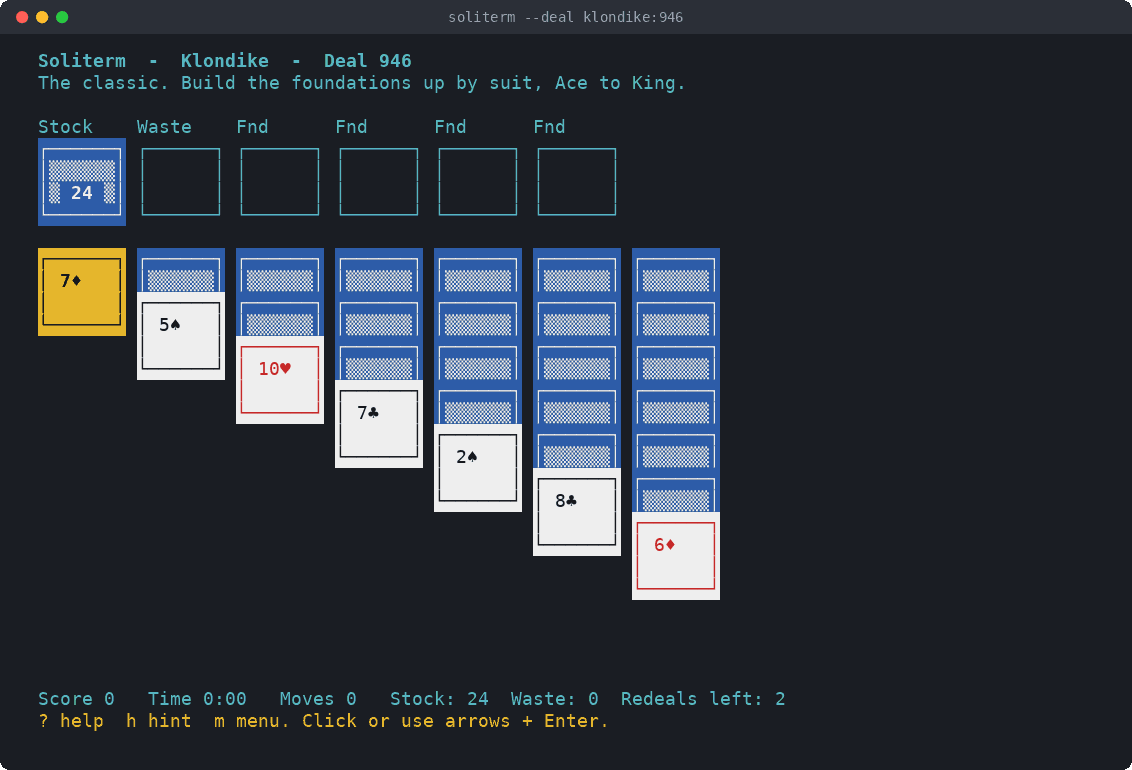The image size is (1132, 770).
Task: Select the 8 of clubs card
Action: 577,512
